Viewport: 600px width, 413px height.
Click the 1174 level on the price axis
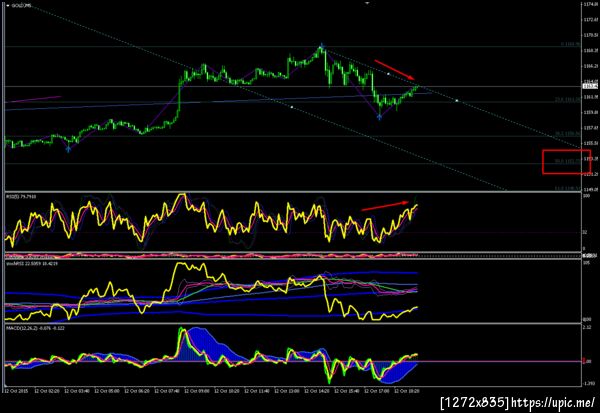tap(590, 4)
